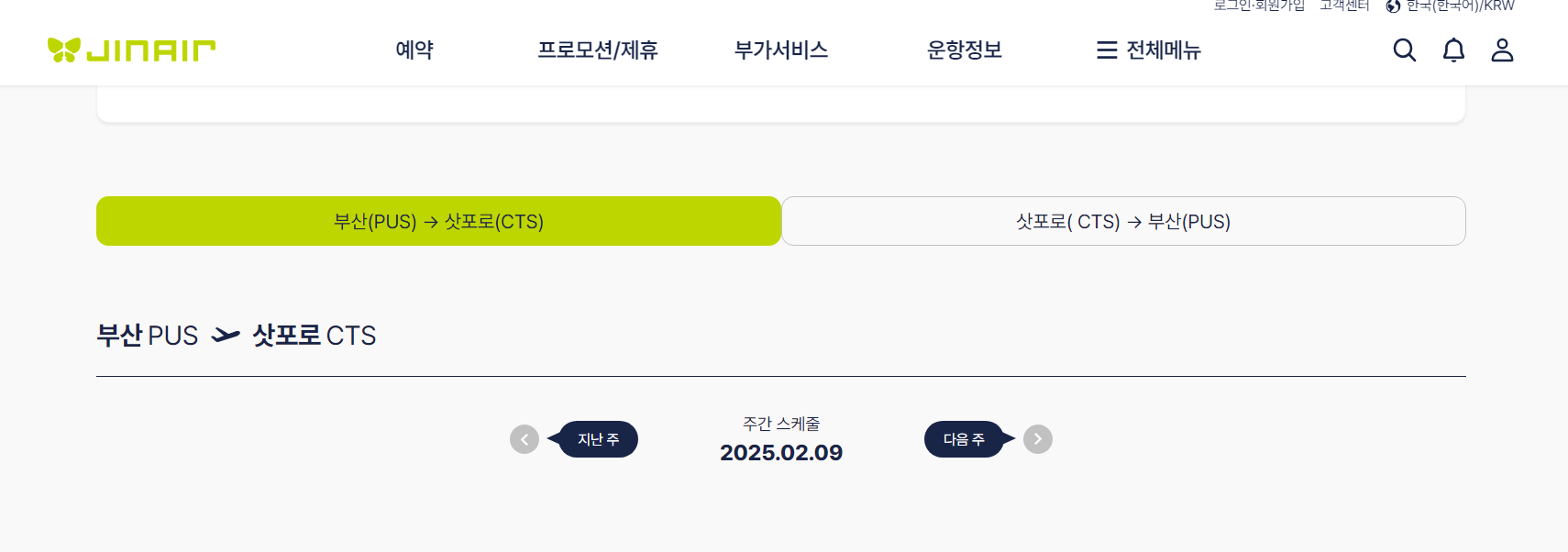
Task: Switch to 삿포로(CTS) → 부산(PUS) tab
Action: point(1123,221)
